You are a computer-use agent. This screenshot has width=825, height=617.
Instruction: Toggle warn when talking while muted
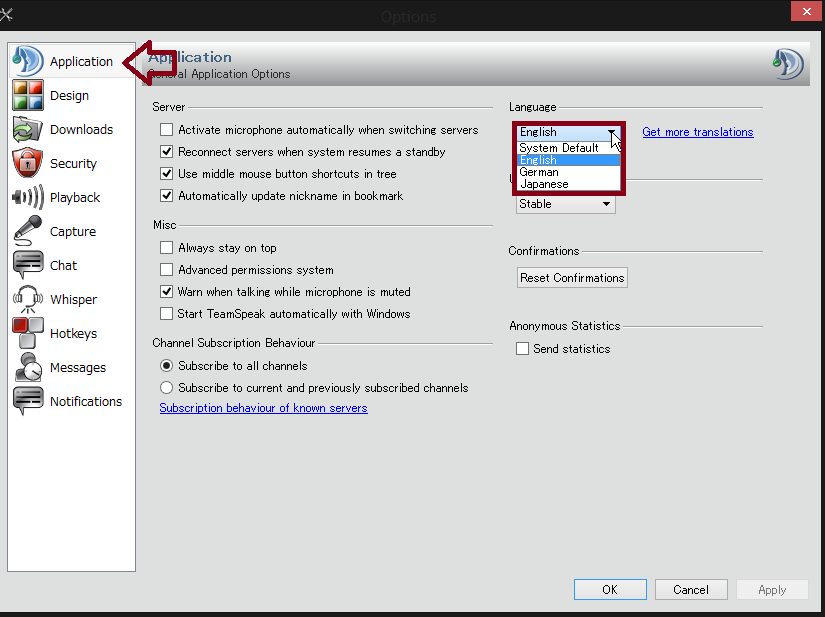point(166,291)
